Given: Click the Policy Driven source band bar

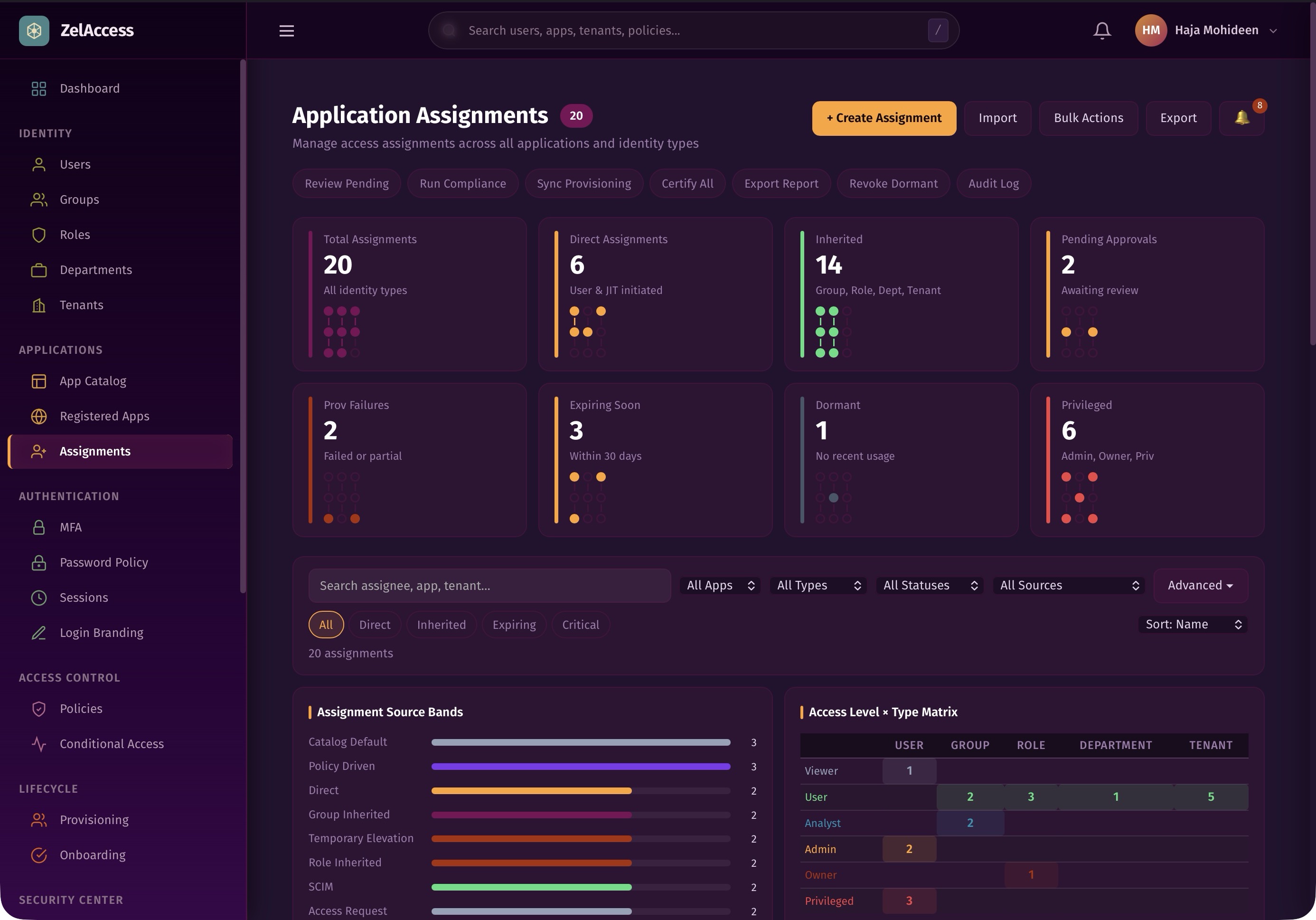Looking at the screenshot, I should pyautogui.click(x=581, y=766).
